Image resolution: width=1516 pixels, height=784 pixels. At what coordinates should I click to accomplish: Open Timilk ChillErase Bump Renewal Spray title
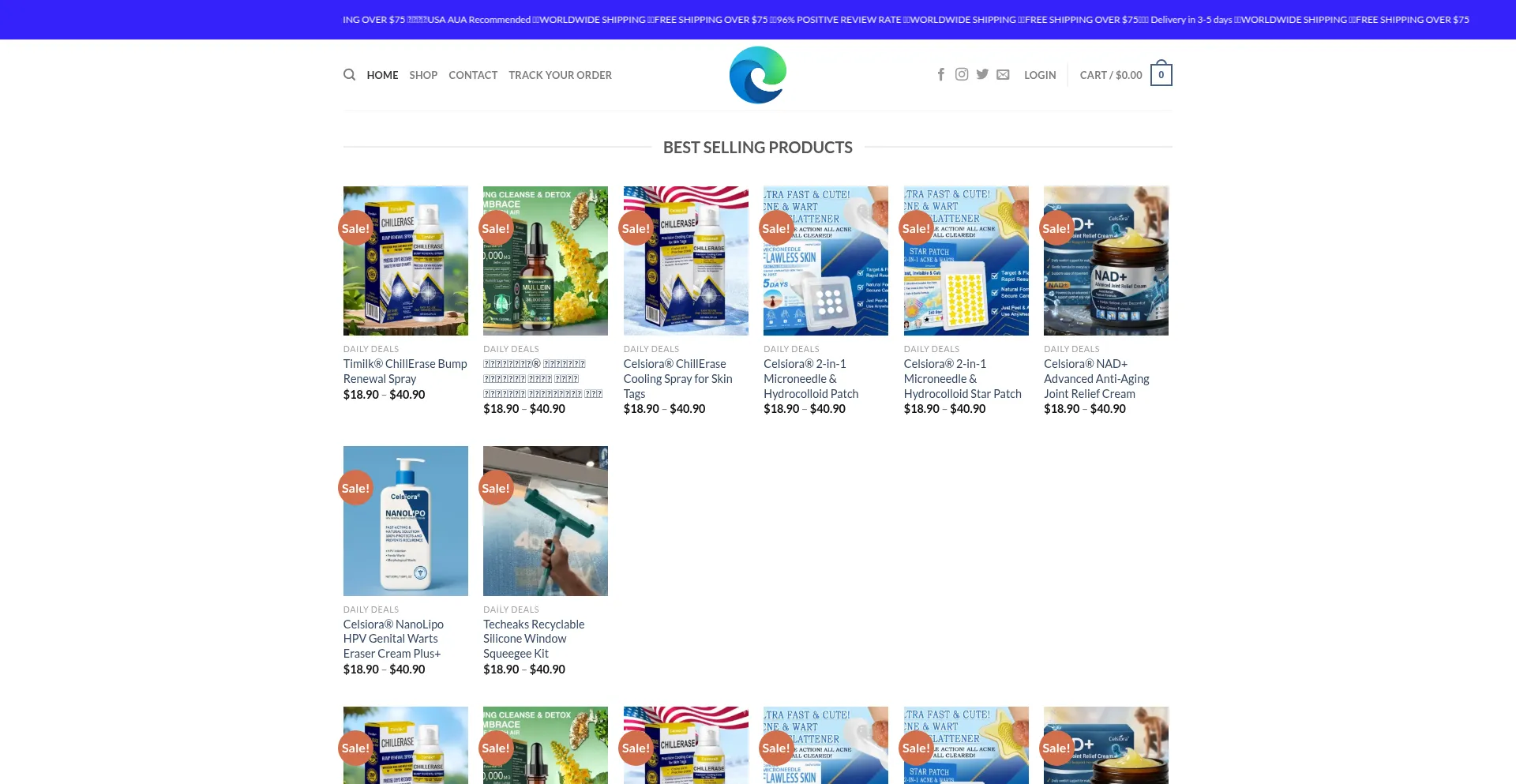point(405,371)
